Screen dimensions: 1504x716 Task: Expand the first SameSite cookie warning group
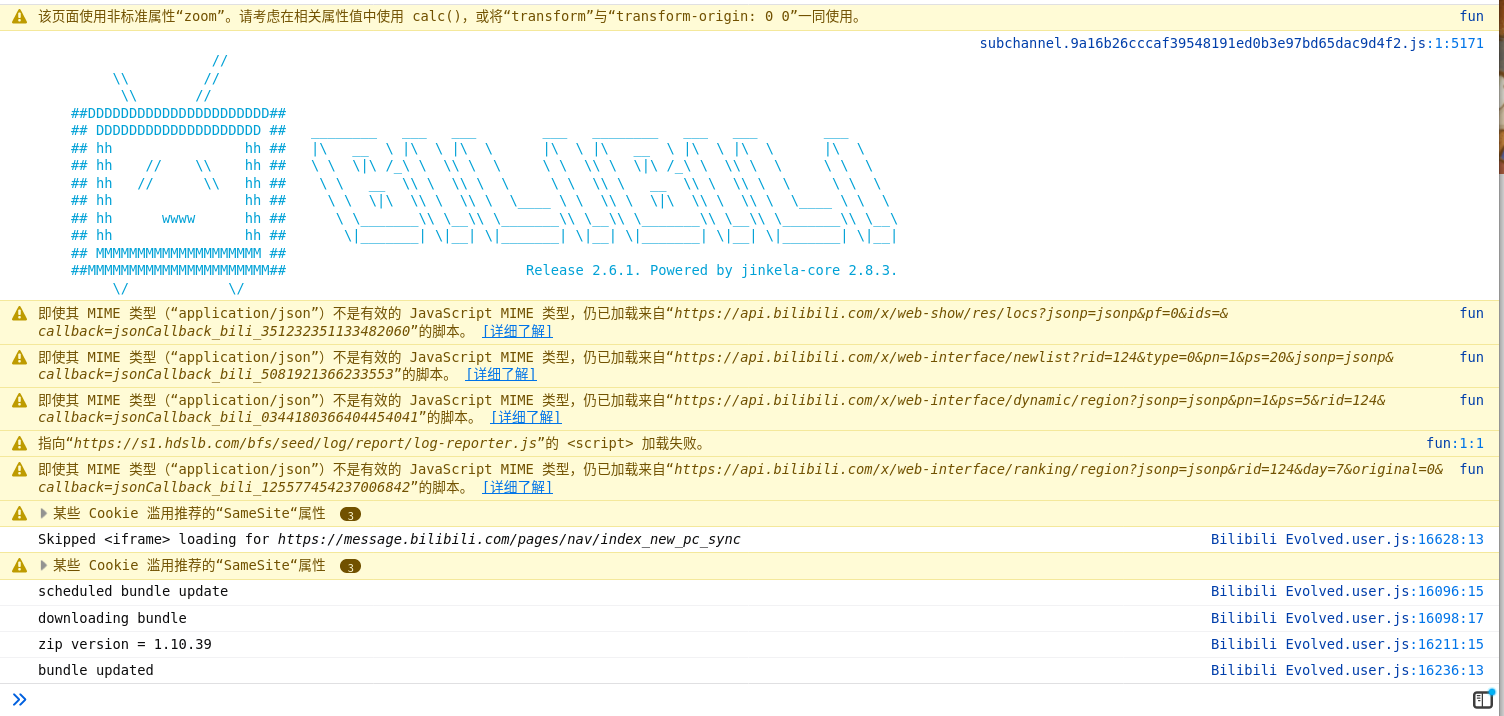click(x=42, y=513)
